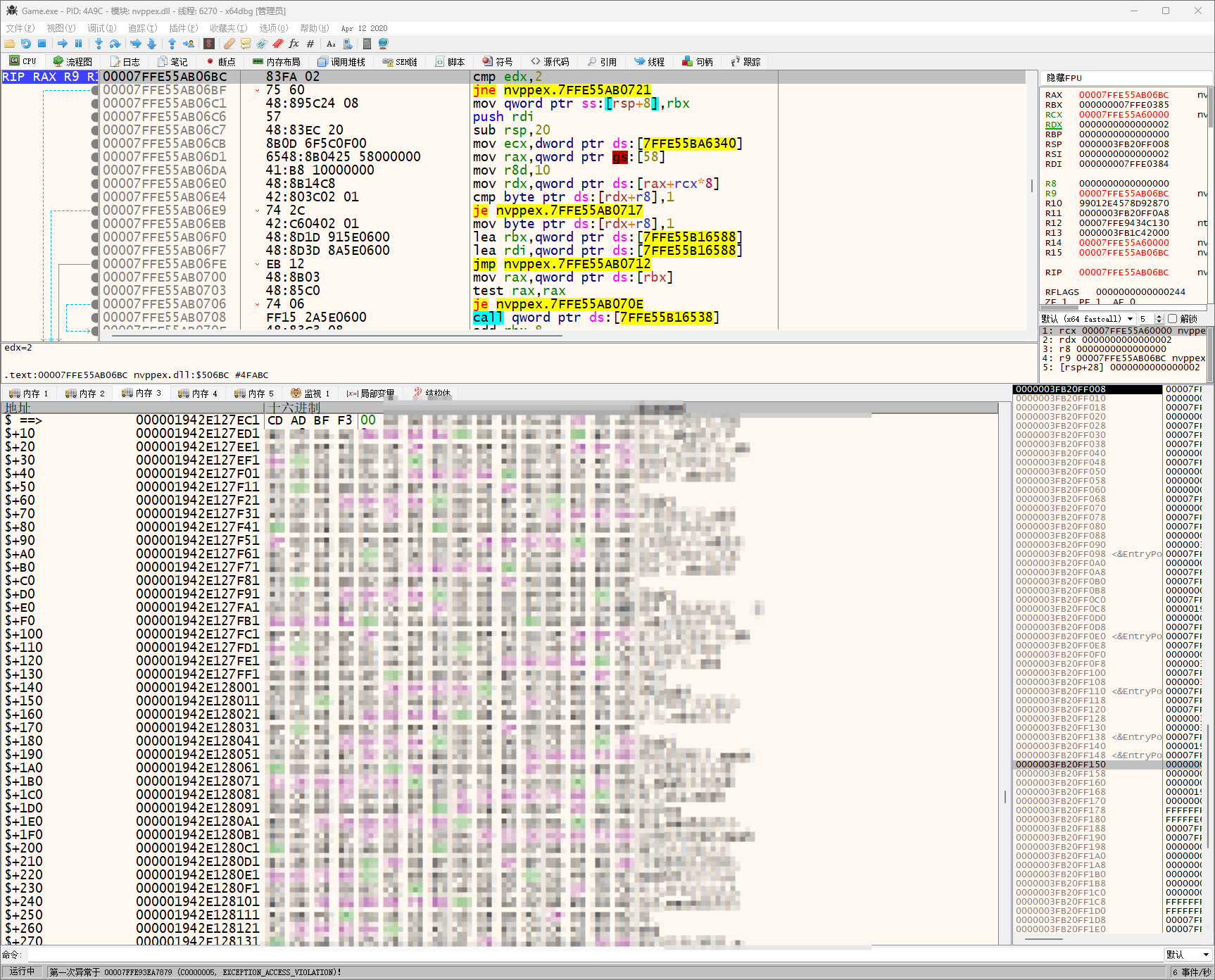
Task: Switch to the 线程 threads tab
Action: [x=650, y=62]
